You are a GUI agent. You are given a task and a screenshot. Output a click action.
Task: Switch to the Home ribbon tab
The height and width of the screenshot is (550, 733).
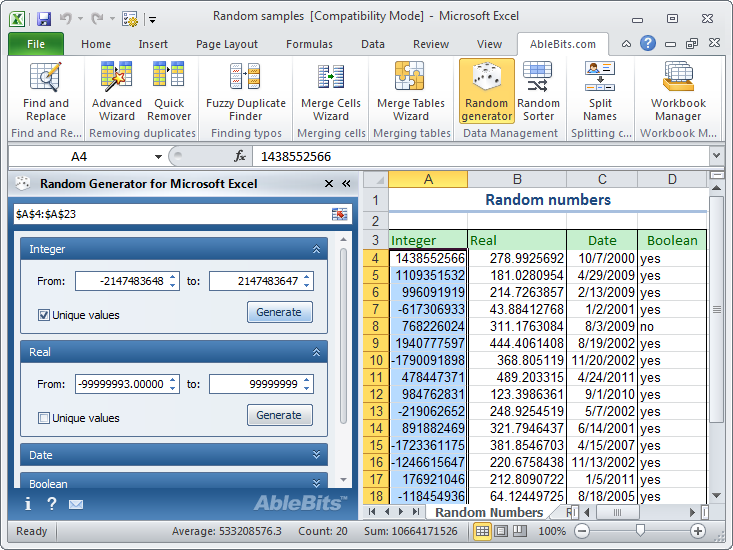pyautogui.click(x=96, y=44)
